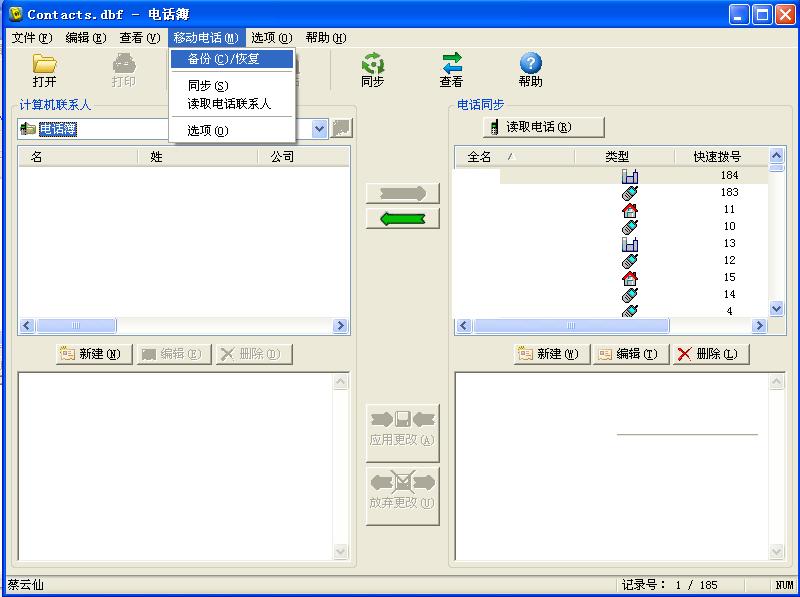Open the 选项(O) menu in menu bar

pos(271,38)
